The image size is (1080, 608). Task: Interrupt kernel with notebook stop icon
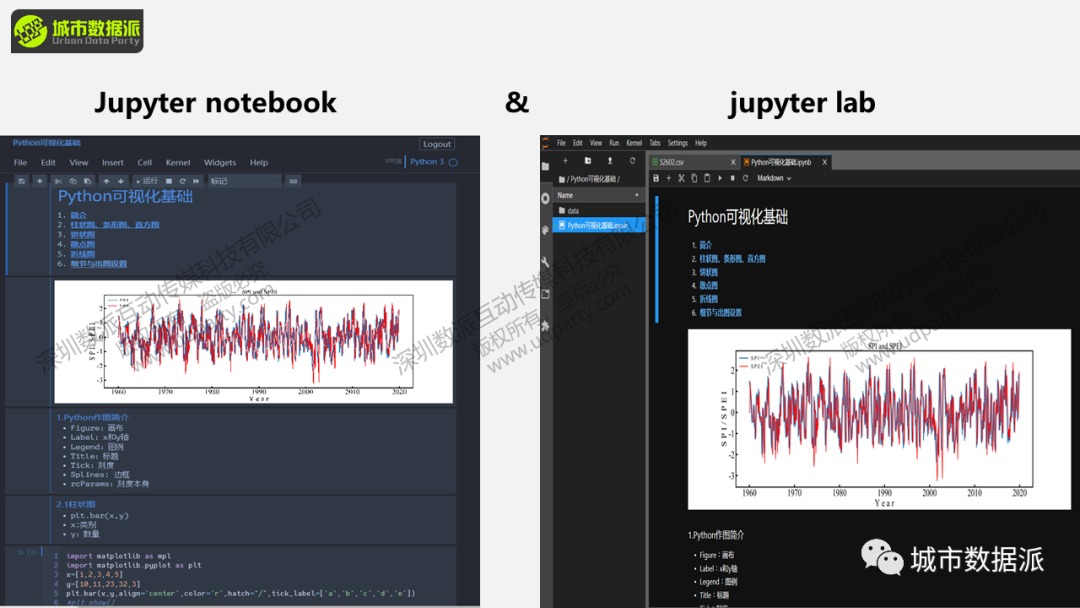click(x=169, y=181)
